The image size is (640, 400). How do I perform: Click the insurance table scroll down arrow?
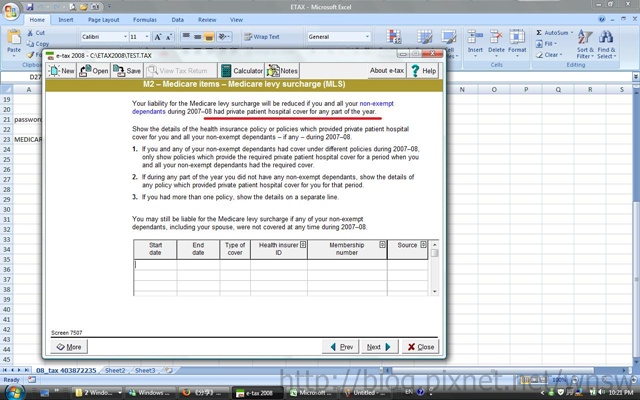(435, 291)
